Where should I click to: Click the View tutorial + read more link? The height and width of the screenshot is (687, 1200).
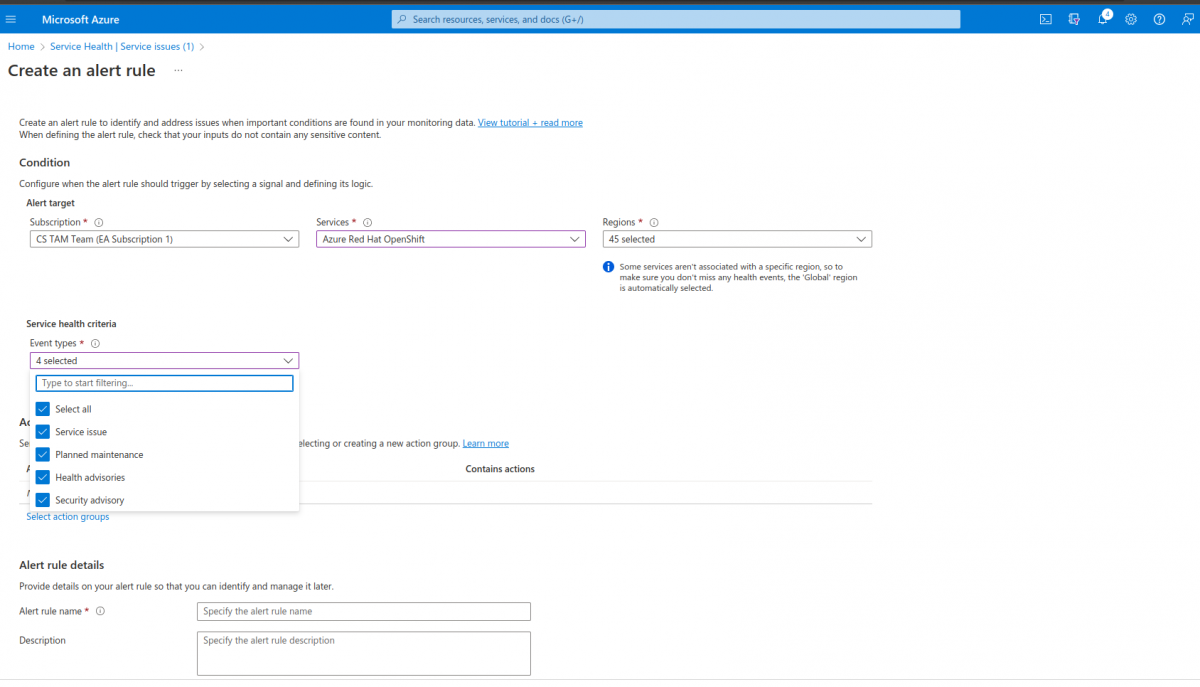tap(530, 122)
